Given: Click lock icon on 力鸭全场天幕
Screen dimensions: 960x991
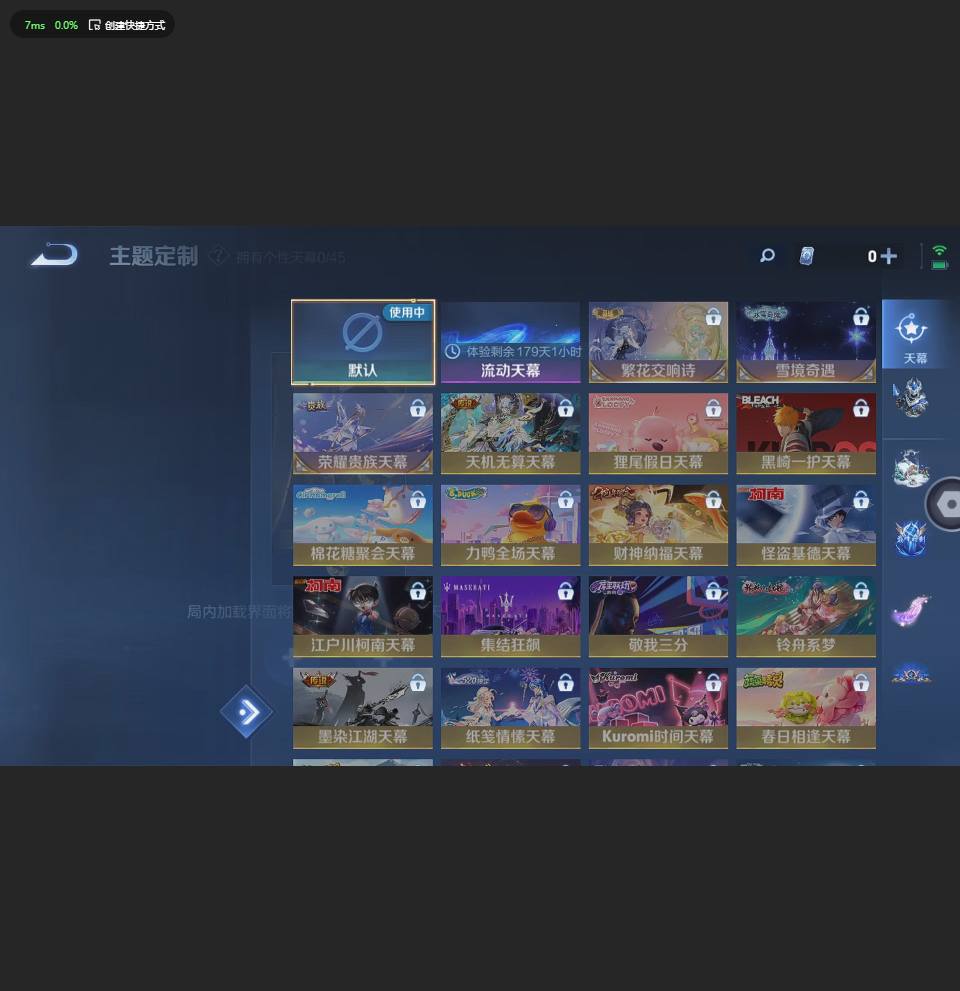Looking at the screenshot, I should (x=566, y=499).
